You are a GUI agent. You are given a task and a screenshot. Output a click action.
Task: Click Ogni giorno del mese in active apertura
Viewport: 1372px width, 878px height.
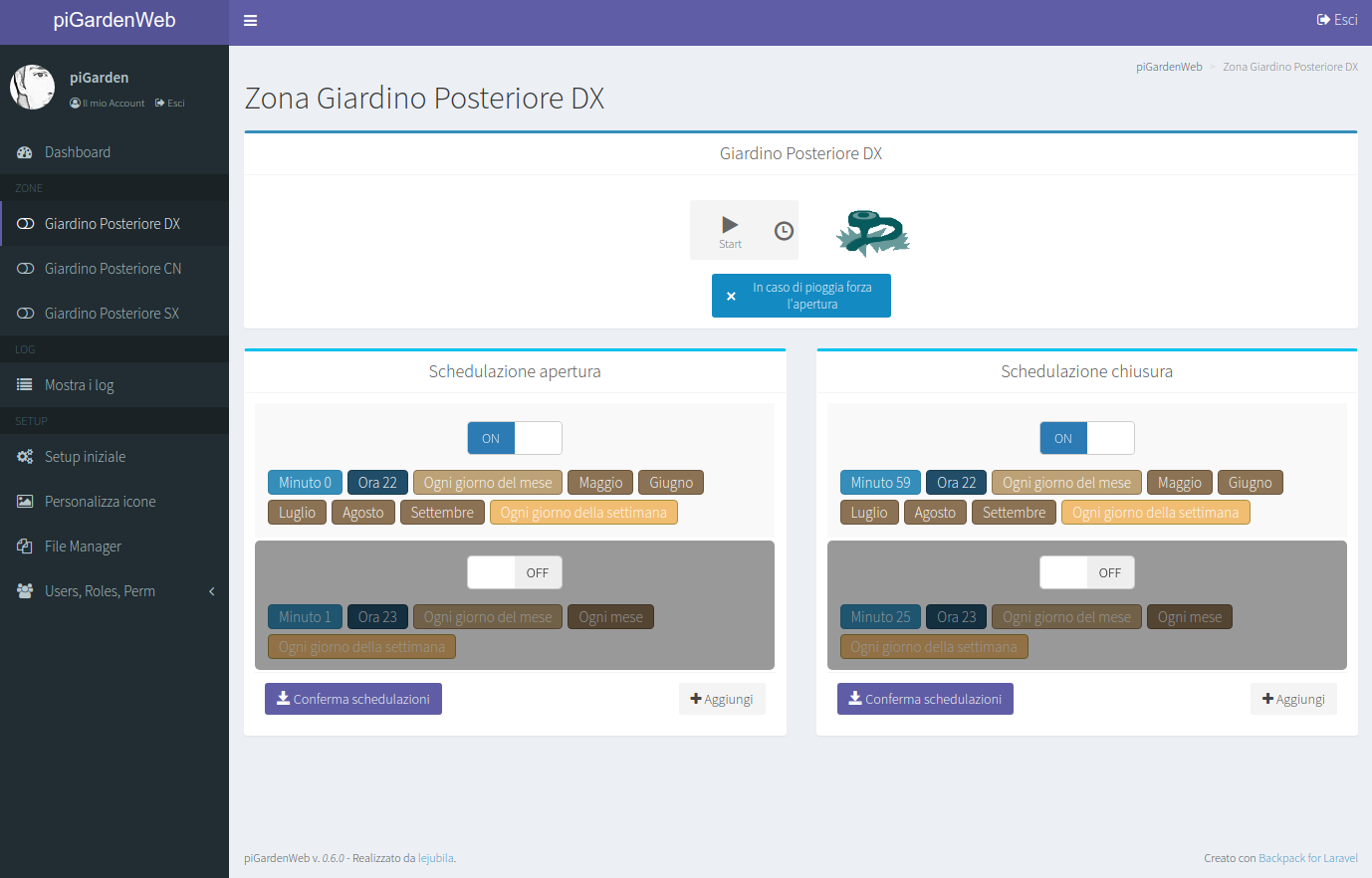pos(488,483)
